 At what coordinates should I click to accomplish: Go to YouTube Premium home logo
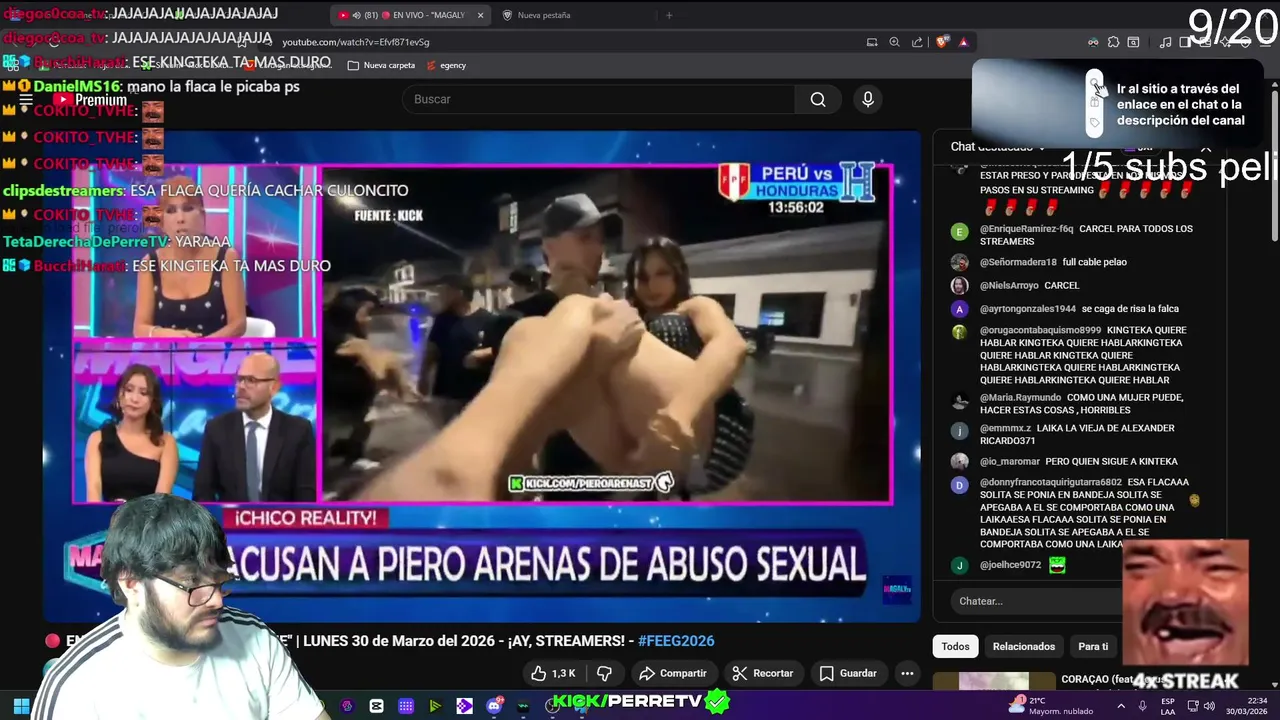coord(90,99)
